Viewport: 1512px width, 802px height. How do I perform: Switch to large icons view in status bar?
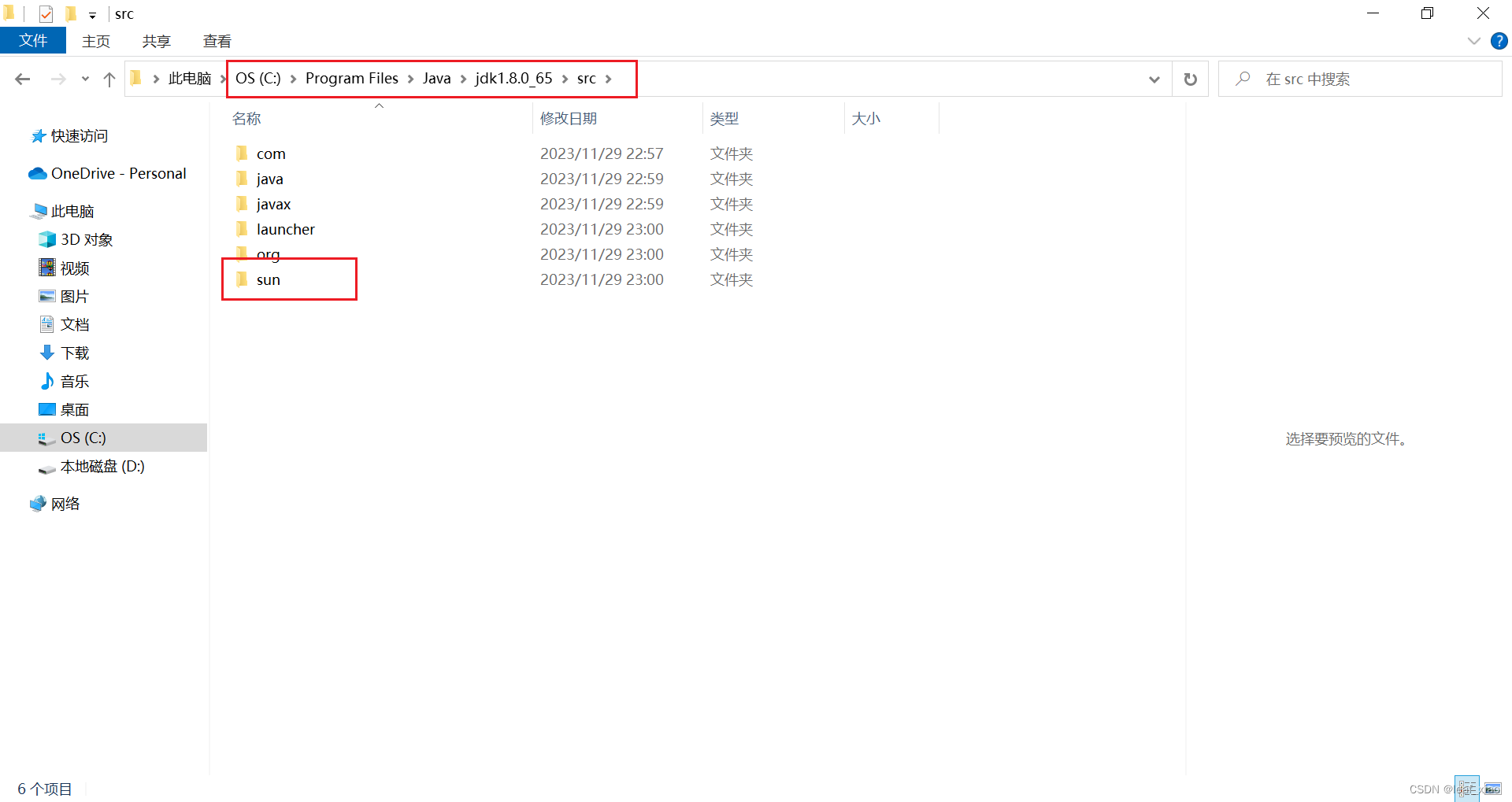point(1492,789)
